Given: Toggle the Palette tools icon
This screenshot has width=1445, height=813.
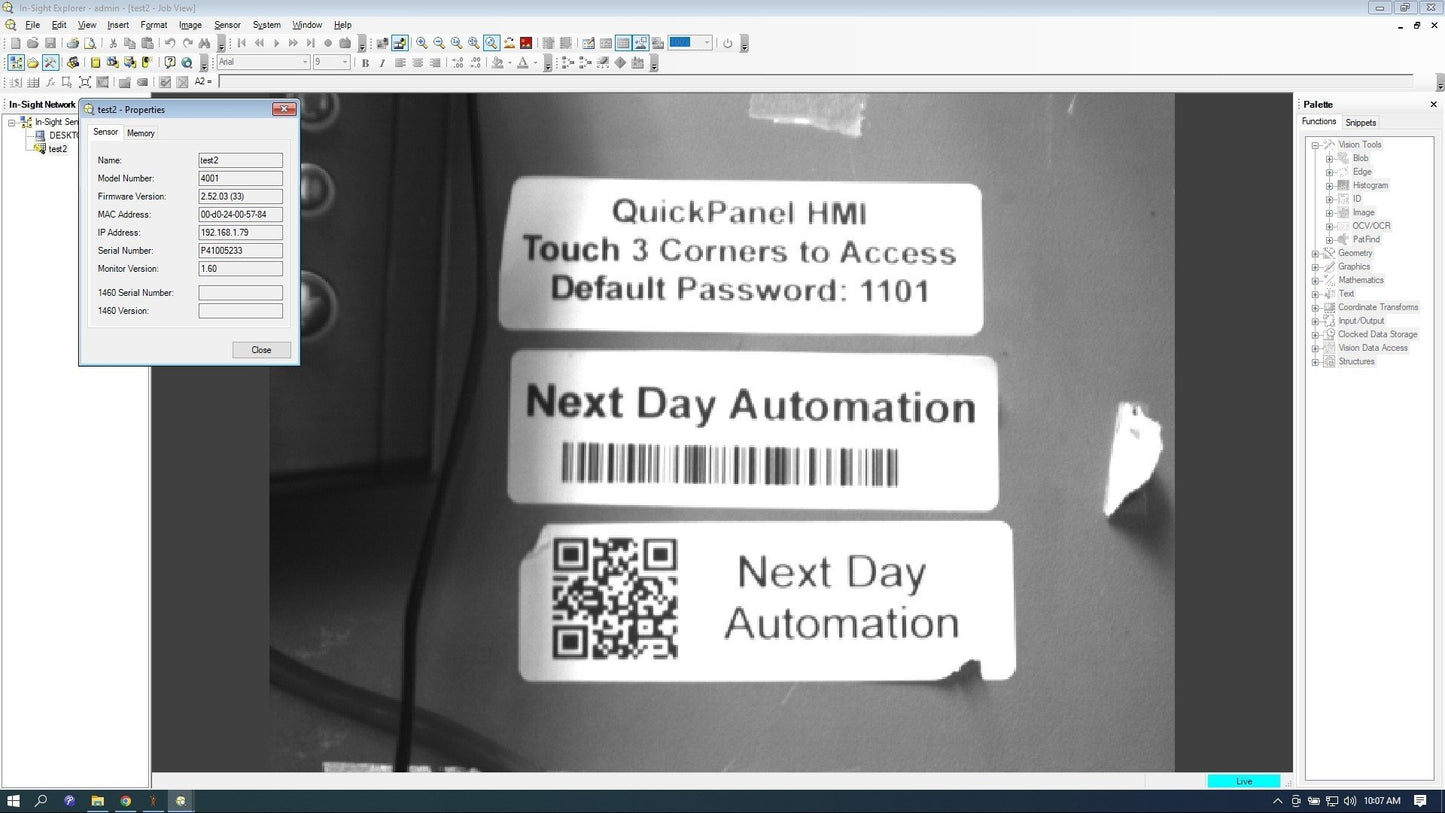Looking at the screenshot, I should [x=50, y=62].
